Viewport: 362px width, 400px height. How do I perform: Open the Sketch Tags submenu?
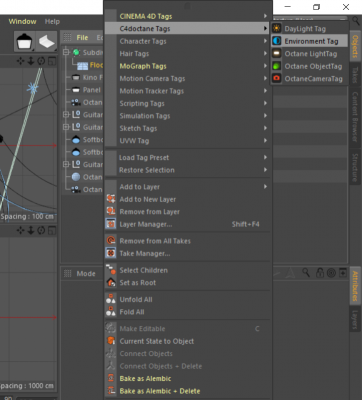tap(188, 128)
